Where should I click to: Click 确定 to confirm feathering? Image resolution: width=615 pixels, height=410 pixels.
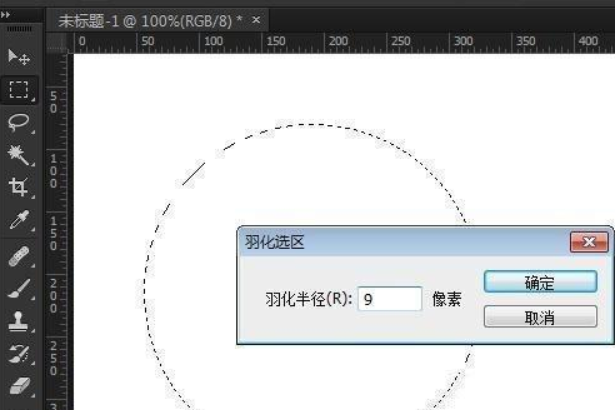[x=540, y=282]
